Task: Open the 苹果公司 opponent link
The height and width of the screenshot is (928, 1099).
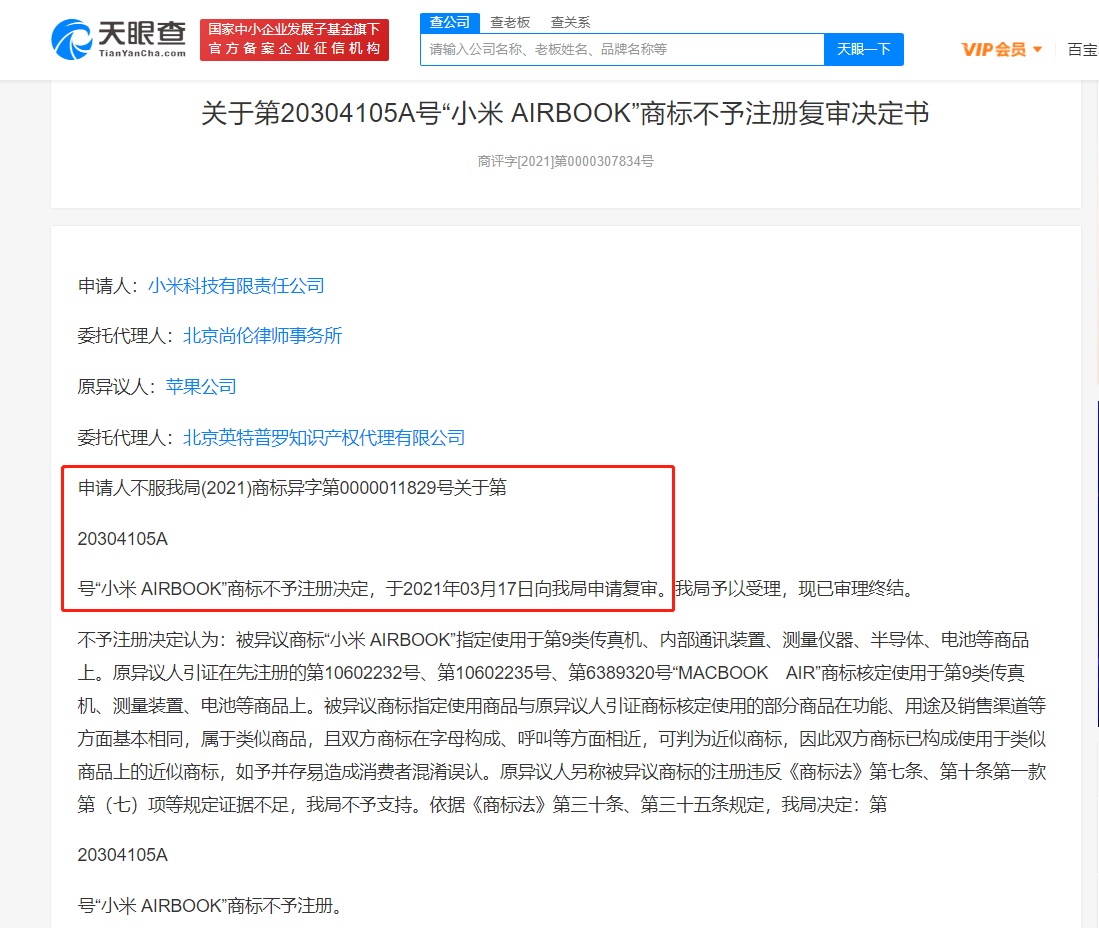Action: [201, 387]
